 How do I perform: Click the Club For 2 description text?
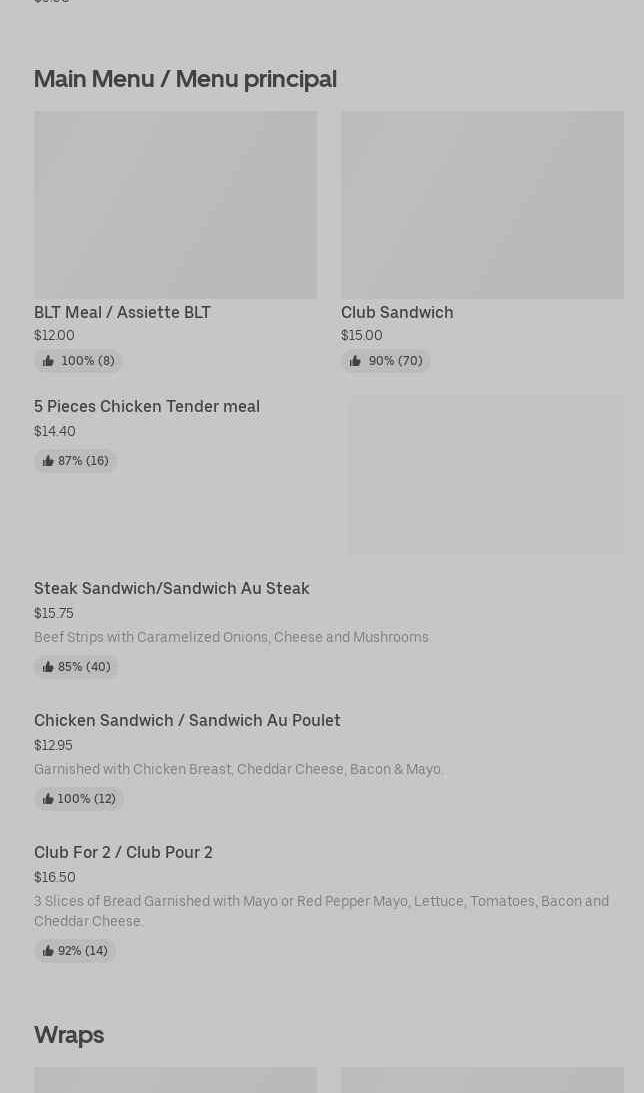321,911
